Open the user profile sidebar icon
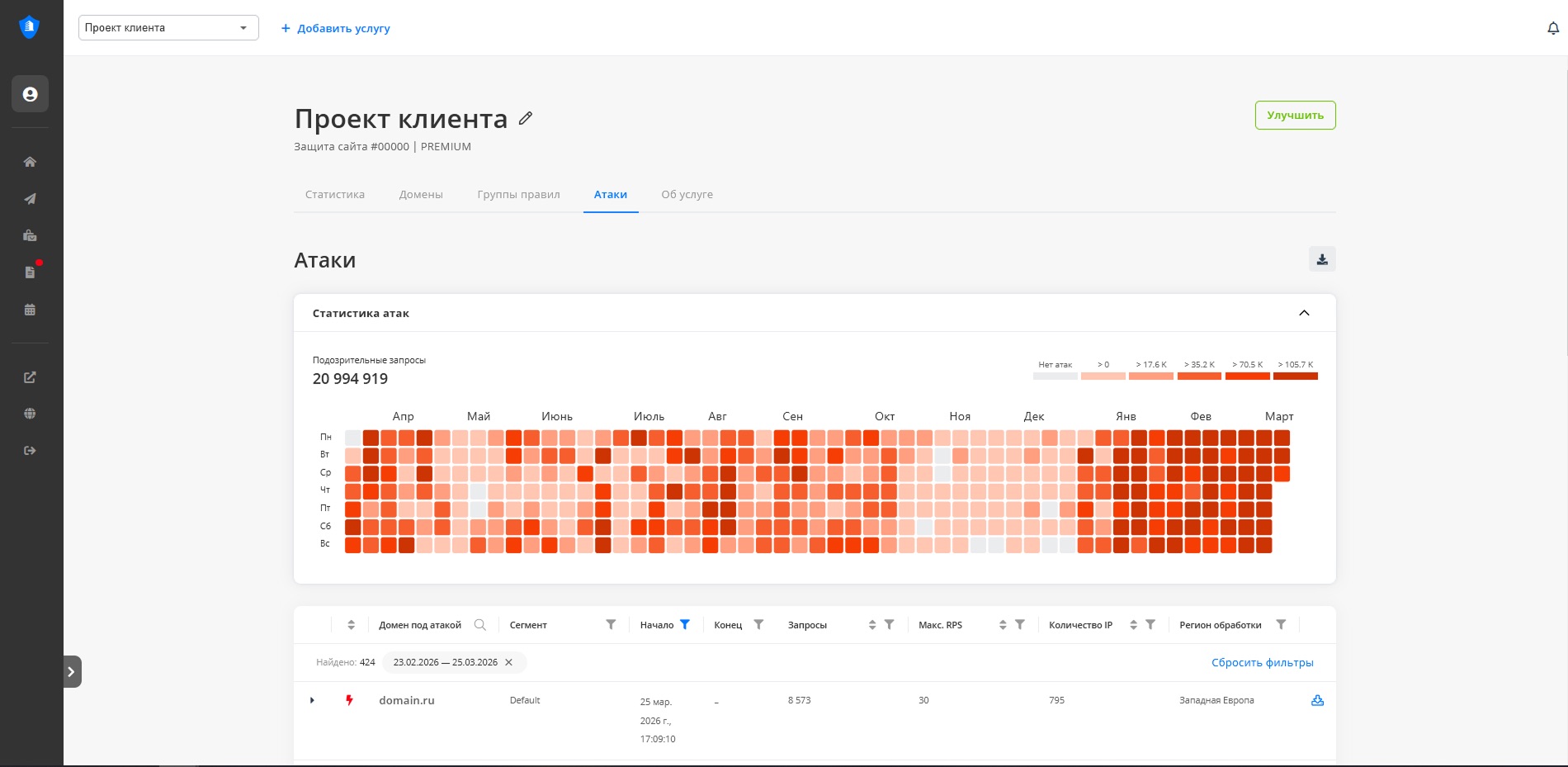1568x767 pixels. click(30, 94)
